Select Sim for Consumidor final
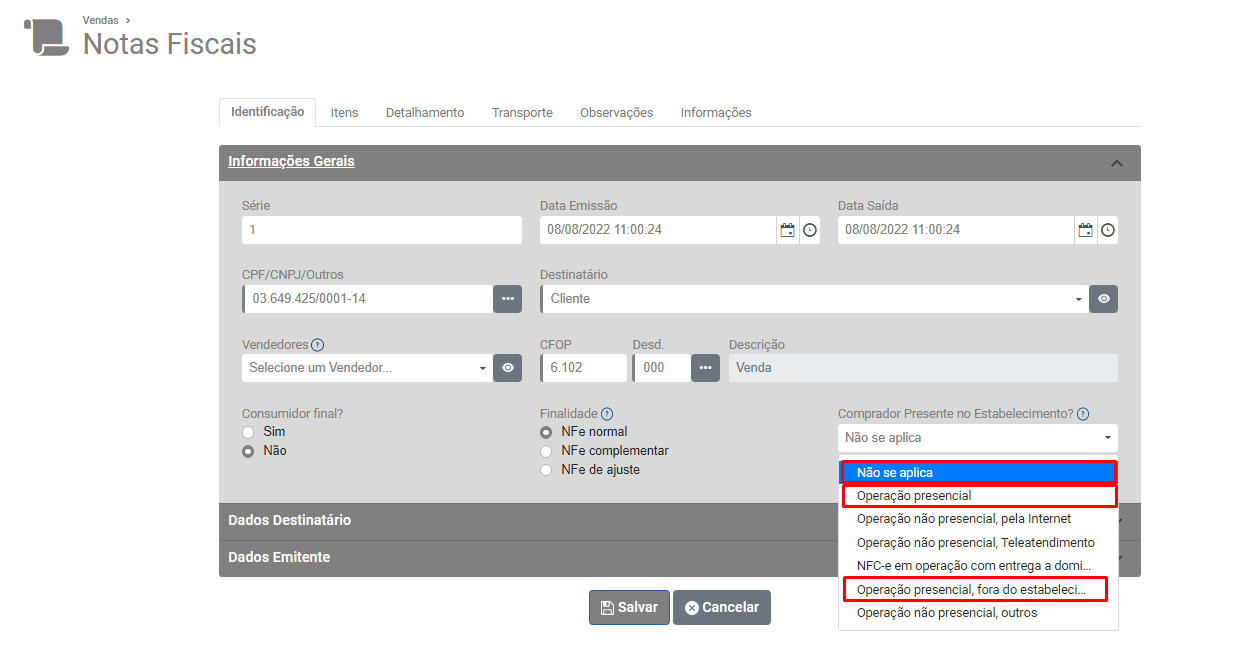The height and width of the screenshot is (657, 1236). click(x=248, y=432)
